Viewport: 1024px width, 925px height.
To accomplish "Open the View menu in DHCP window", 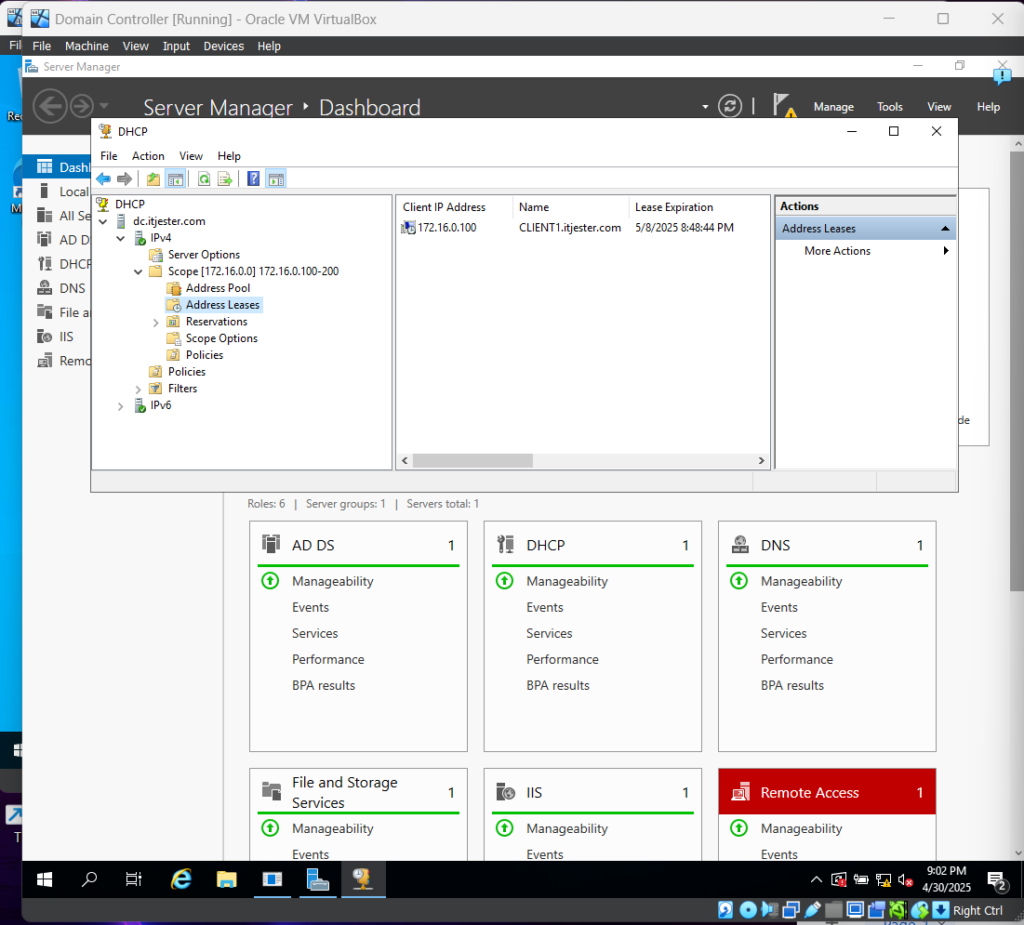I will click(x=191, y=156).
